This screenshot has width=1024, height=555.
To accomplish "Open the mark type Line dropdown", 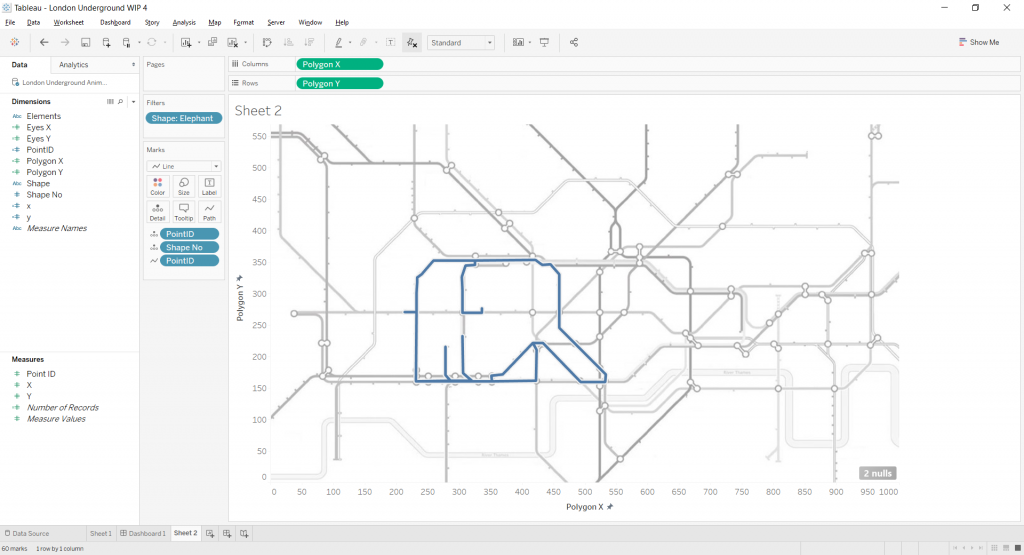I will point(184,166).
